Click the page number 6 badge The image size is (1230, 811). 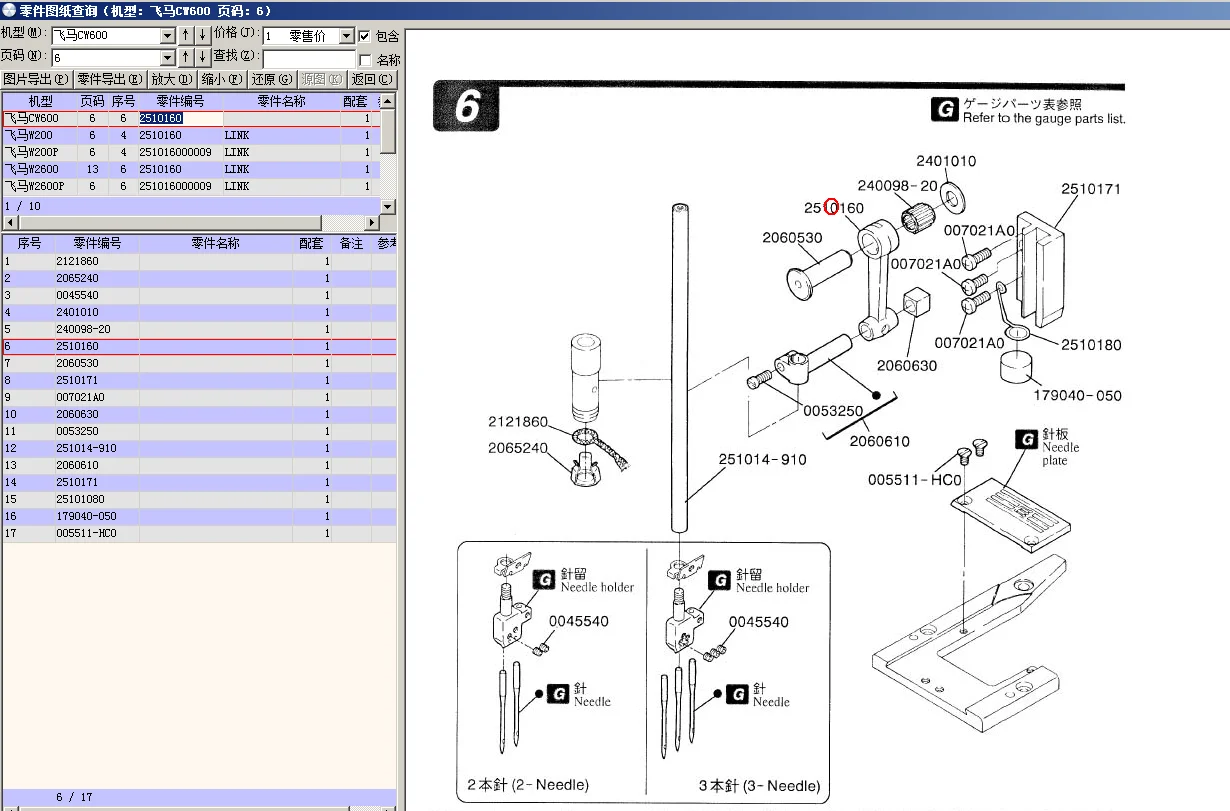pyautogui.click(x=465, y=106)
